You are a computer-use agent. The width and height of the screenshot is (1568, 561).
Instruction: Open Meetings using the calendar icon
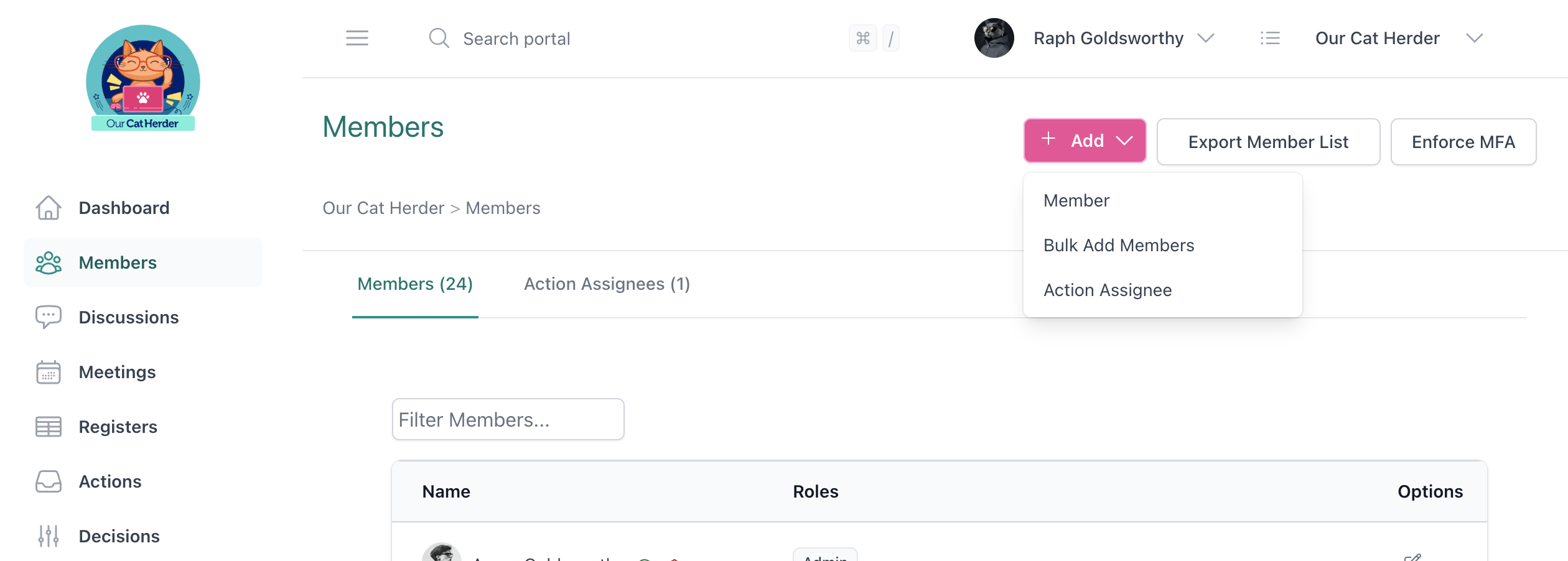click(x=49, y=372)
